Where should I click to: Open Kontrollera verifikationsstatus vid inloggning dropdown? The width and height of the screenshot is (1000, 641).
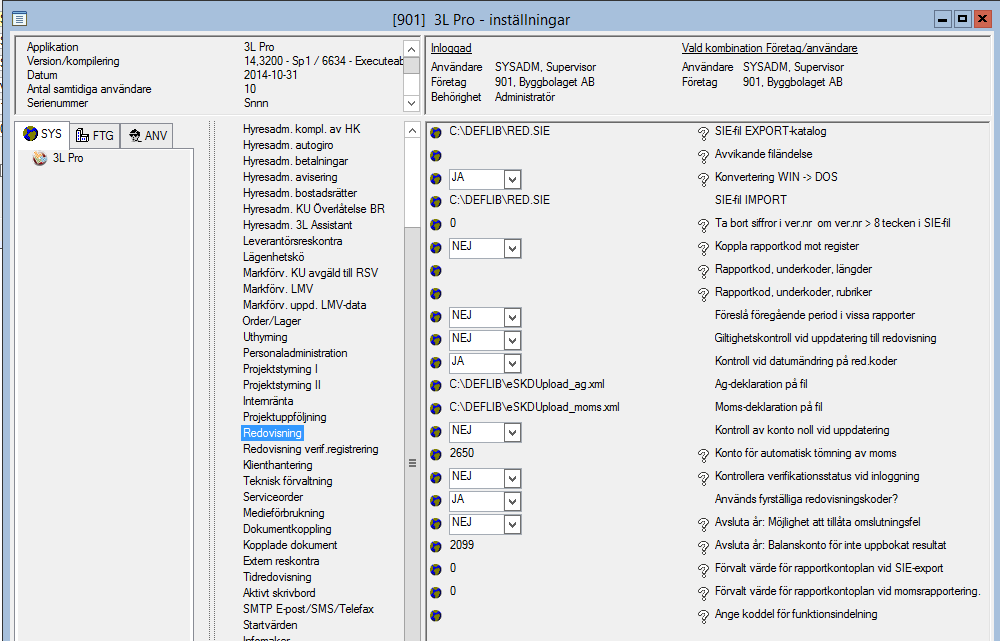[x=512, y=478]
